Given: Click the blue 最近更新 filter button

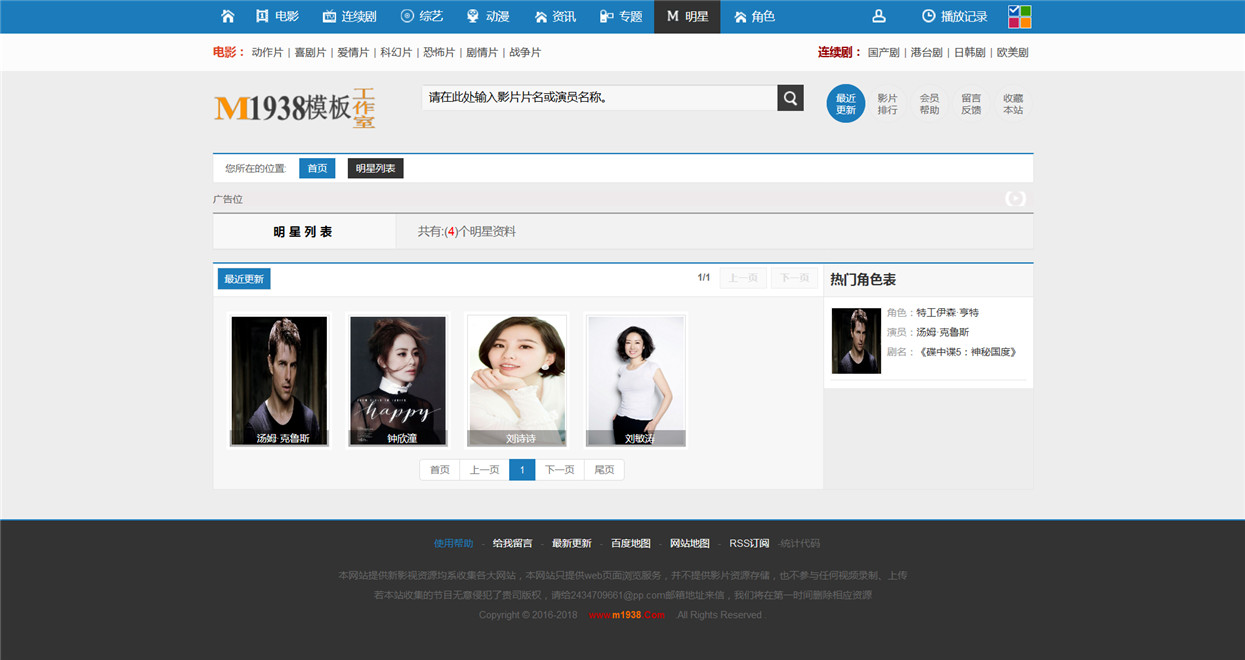Looking at the screenshot, I should 244,279.
